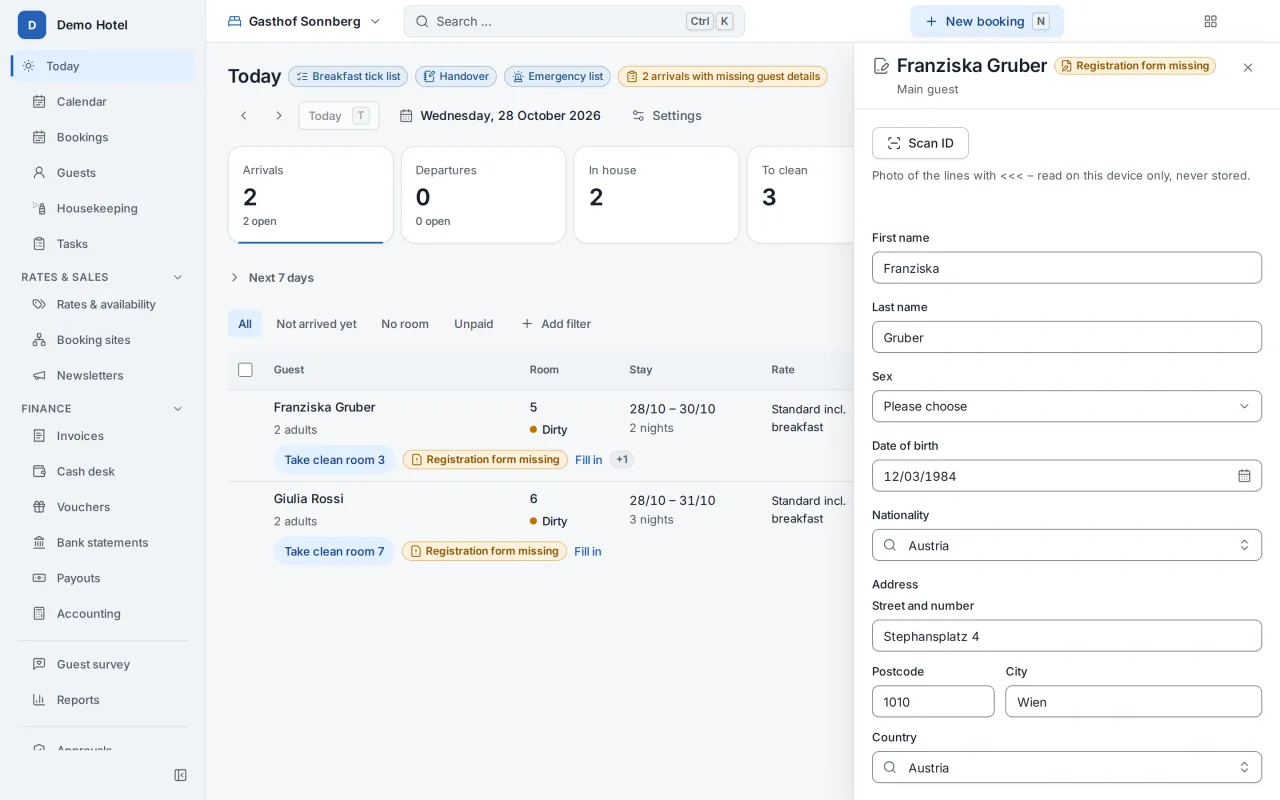Image resolution: width=1280 pixels, height=800 pixels.
Task: Open the Sex dropdown
Action: coord(1067,406)
